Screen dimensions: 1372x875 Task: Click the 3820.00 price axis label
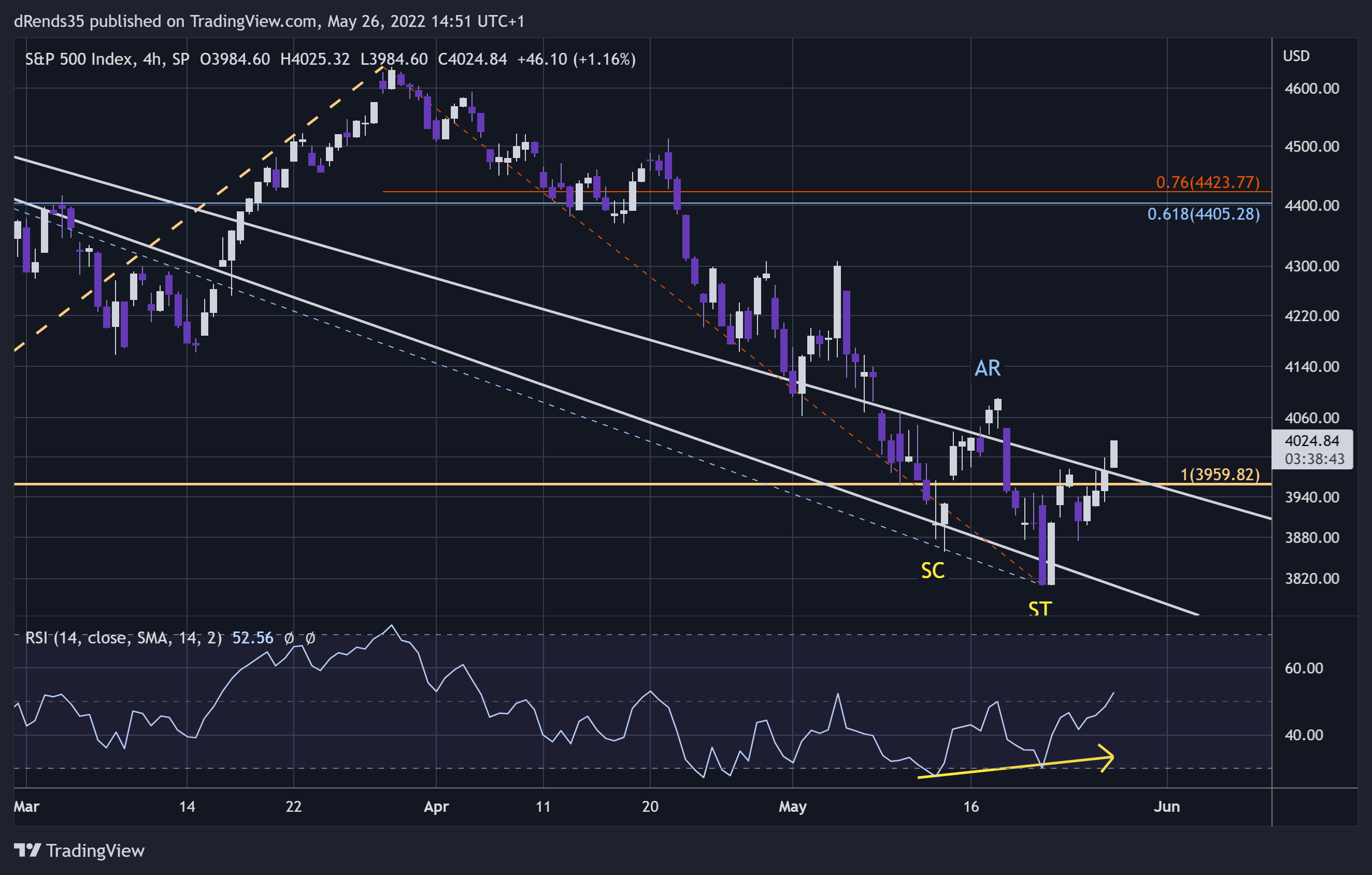tap(1311, 578)
